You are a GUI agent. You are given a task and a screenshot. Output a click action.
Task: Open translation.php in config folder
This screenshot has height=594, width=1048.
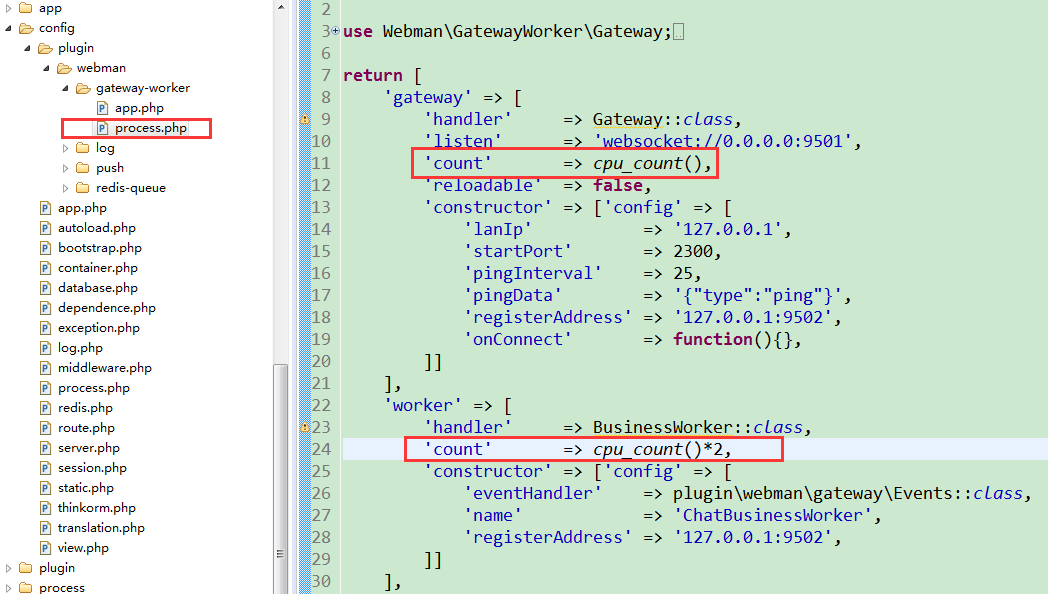point(101,529)
